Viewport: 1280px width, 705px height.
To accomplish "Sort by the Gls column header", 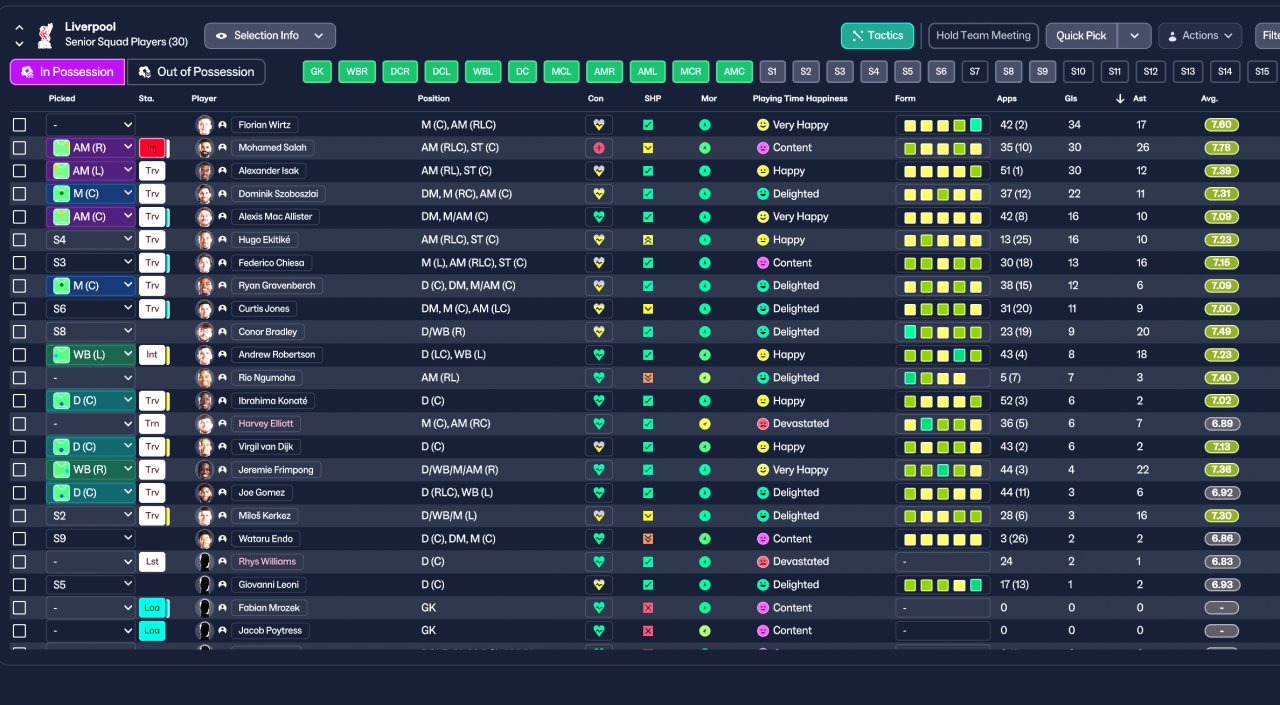I will [x=1073, y=99].
